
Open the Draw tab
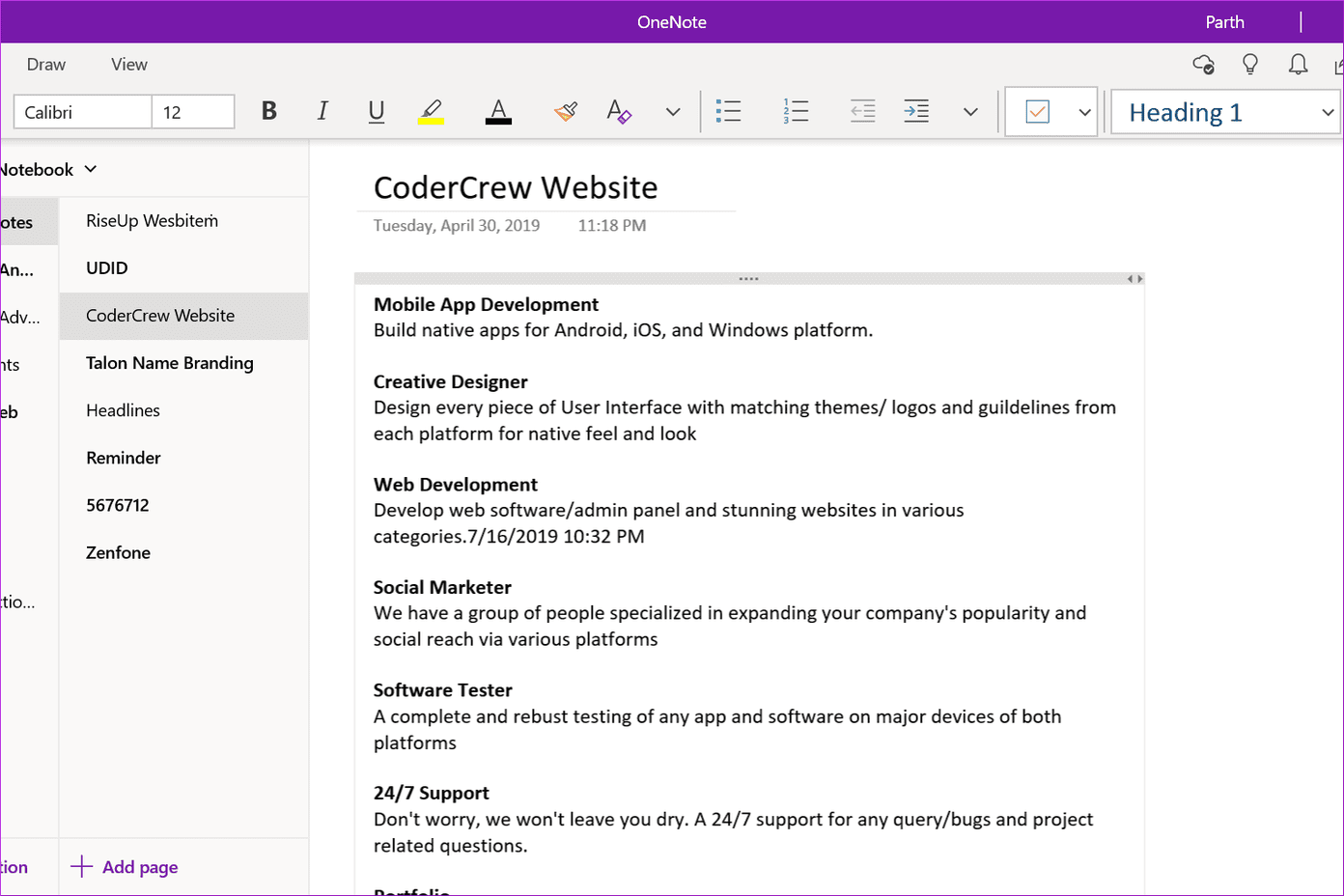click(x=46, y=65)
